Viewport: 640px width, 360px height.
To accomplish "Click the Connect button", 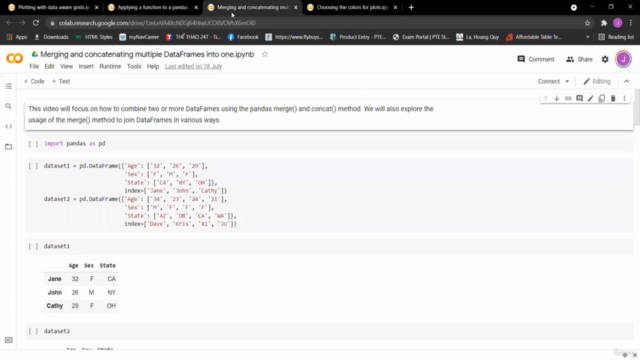I will point(549,81).
